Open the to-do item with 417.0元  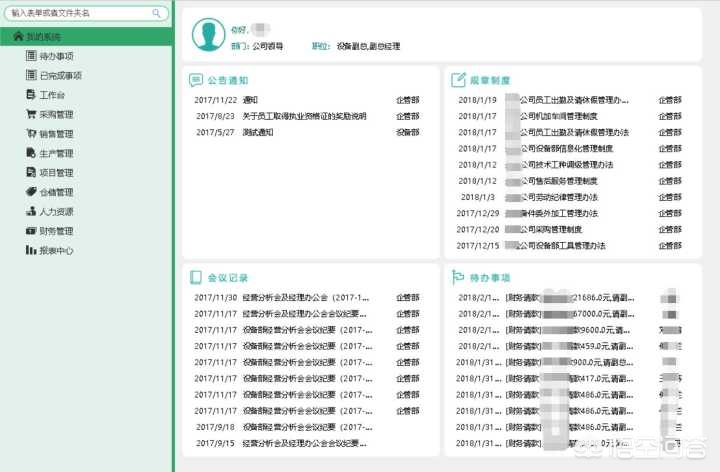[x=569, y=378]
